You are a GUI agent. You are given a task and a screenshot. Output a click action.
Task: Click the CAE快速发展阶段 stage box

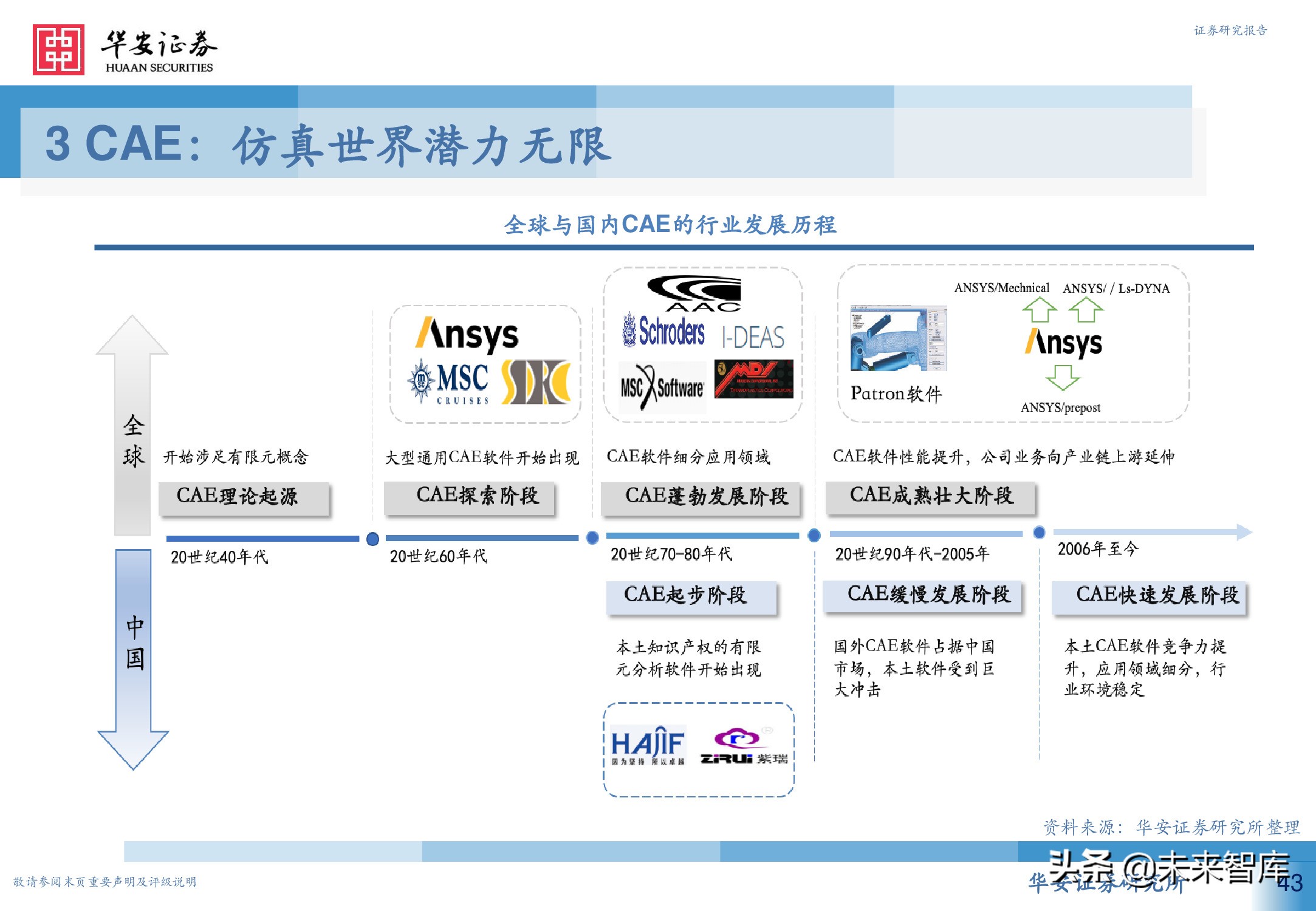coord(1149,598)
